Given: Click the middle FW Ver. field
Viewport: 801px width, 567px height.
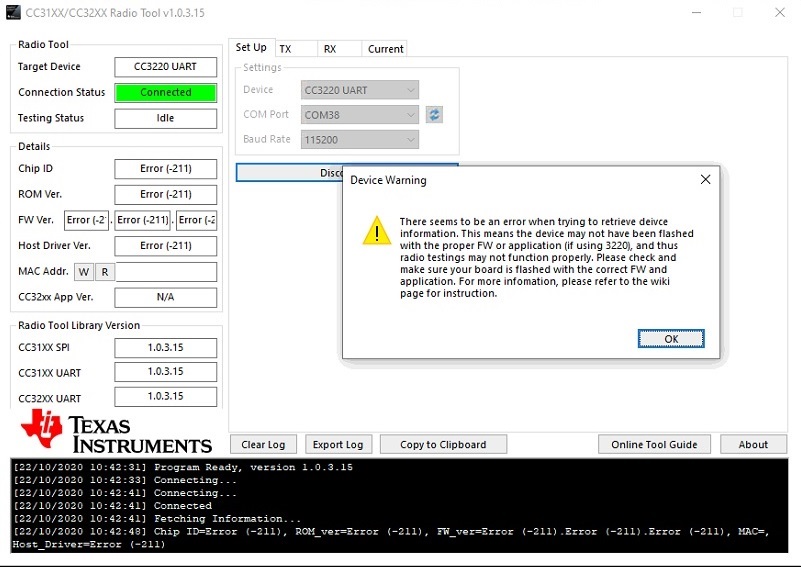Looking at the screenshot, I should click(143, 220).
